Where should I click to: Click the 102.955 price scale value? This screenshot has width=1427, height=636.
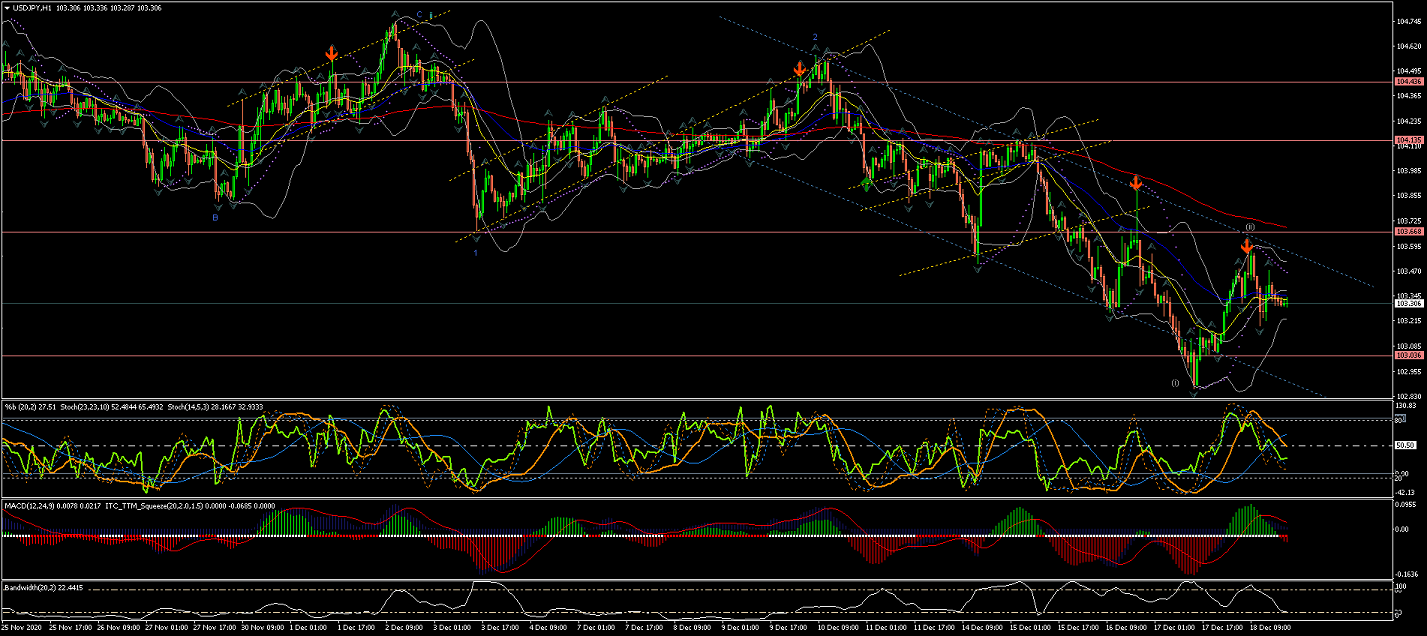click(1410, 371)
